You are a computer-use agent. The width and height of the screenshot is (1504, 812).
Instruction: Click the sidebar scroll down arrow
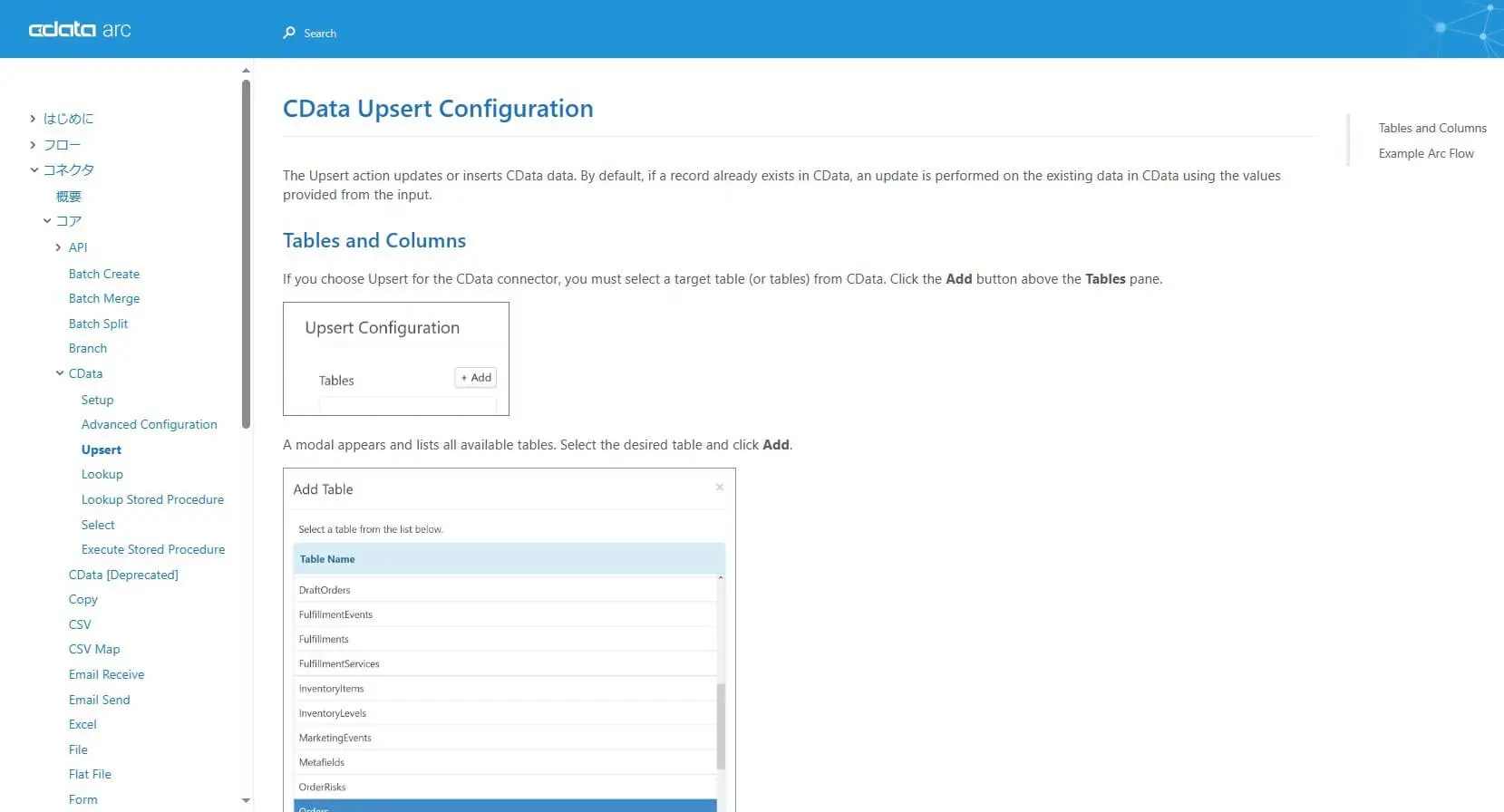[246, 800]
